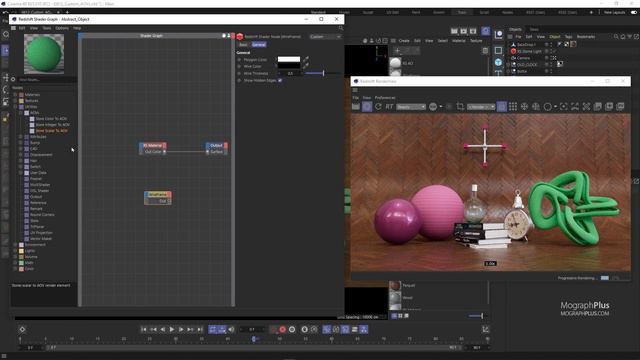Select the move tool in left toolbar
The height and width of the screenshot is (360, 640).
click(x=5, y=77)
